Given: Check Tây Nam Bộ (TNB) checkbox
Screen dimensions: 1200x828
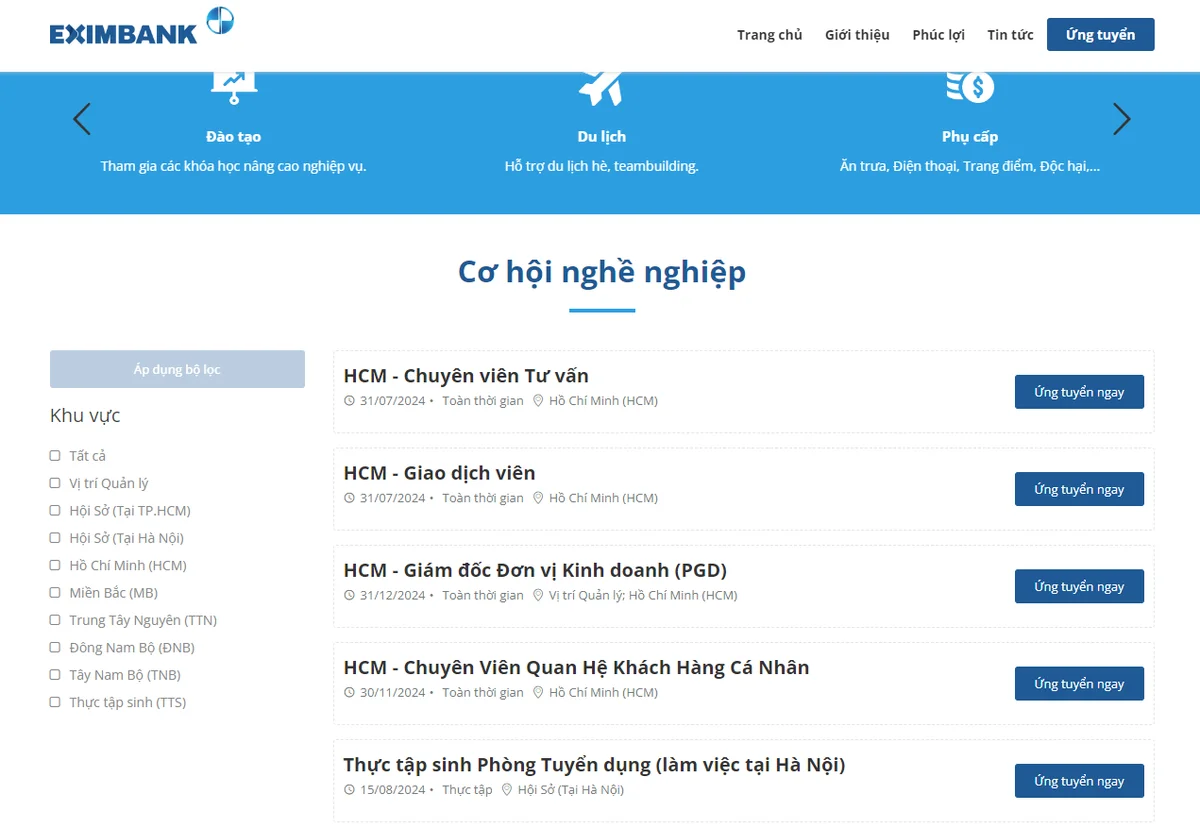Looking at the screenshot, I should click(55, 675).
